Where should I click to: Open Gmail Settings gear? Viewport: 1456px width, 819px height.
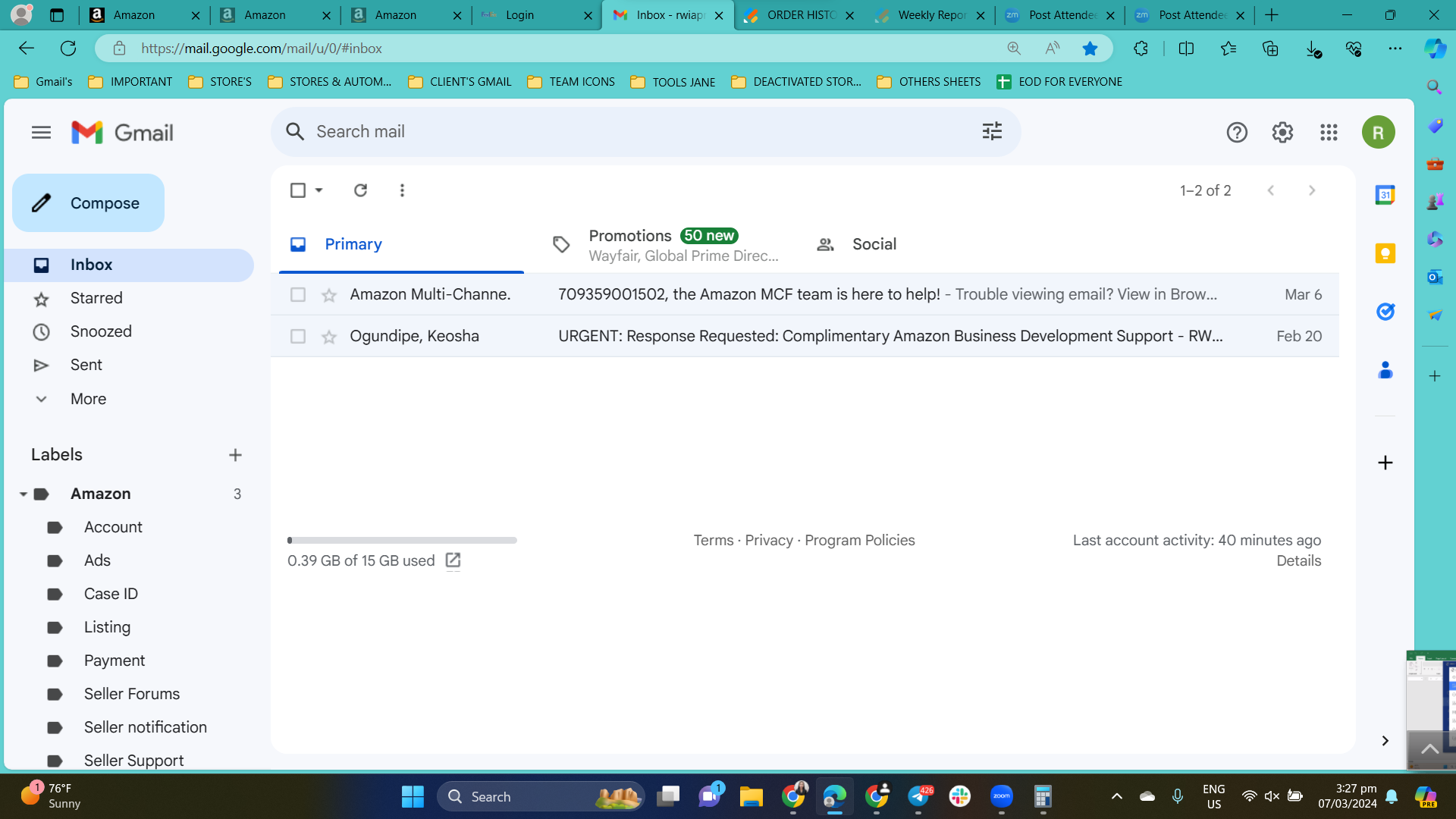(1282, 133)
